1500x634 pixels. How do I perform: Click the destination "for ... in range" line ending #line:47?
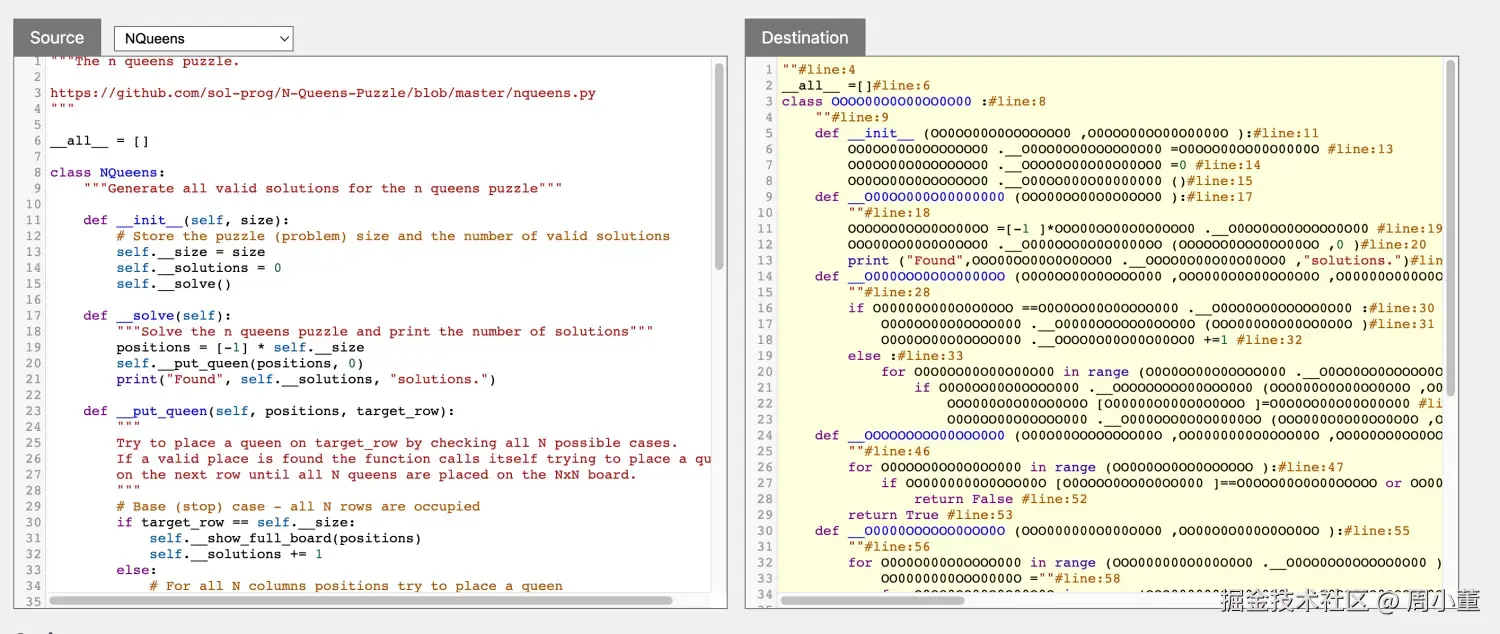tap(1096, 467)
